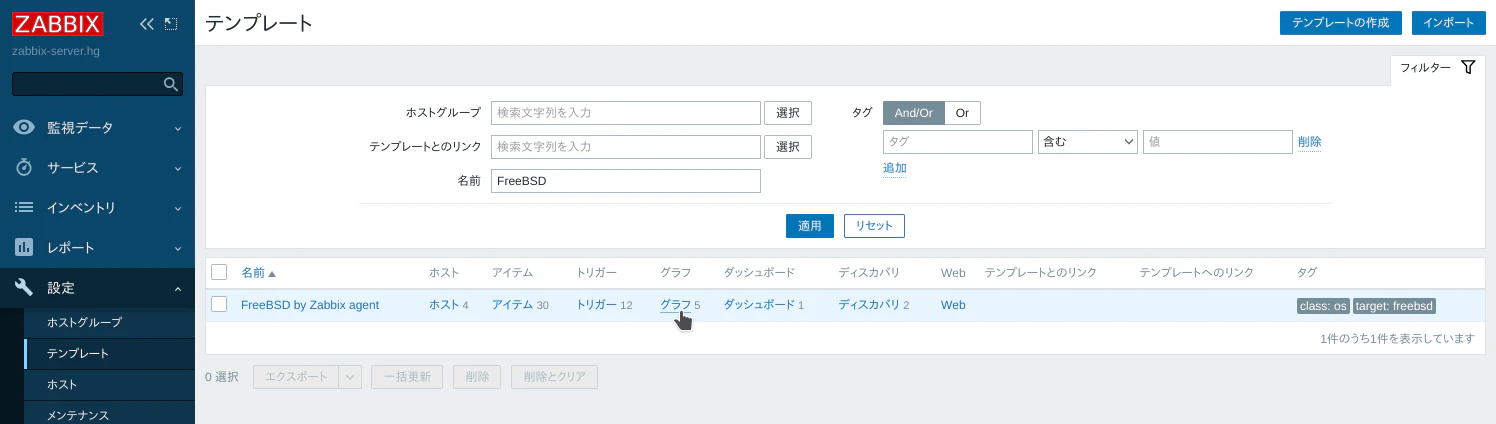Open the ディスカバリ 2 link
The image size is (1496, 424).
[x=869, y=305]
